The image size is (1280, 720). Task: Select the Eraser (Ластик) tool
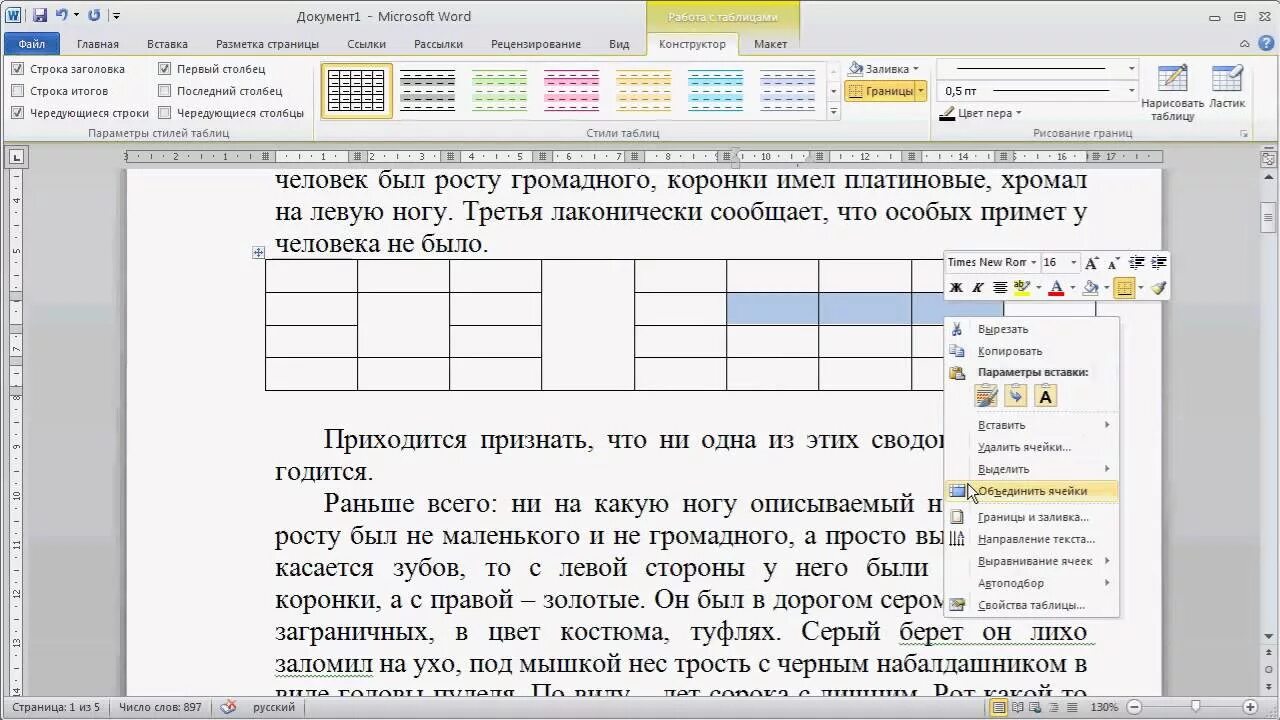pos(1227,89)
